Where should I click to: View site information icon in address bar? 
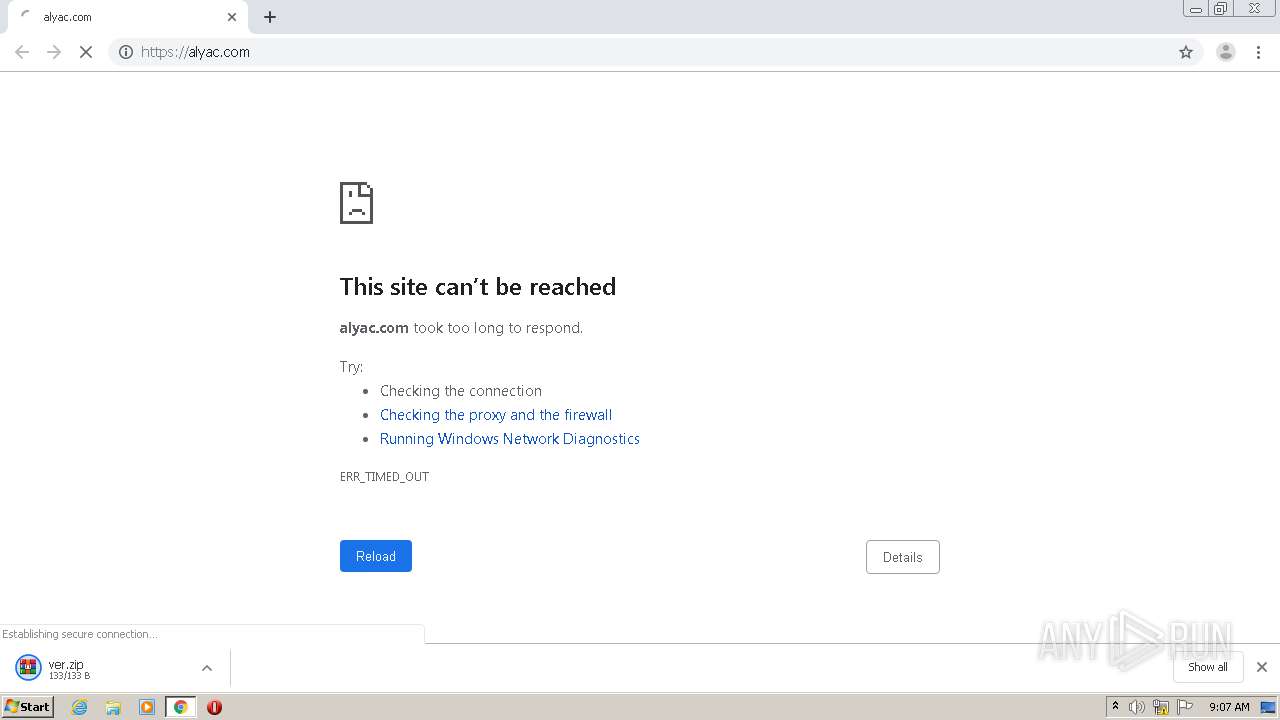click(x=126, y=52)
